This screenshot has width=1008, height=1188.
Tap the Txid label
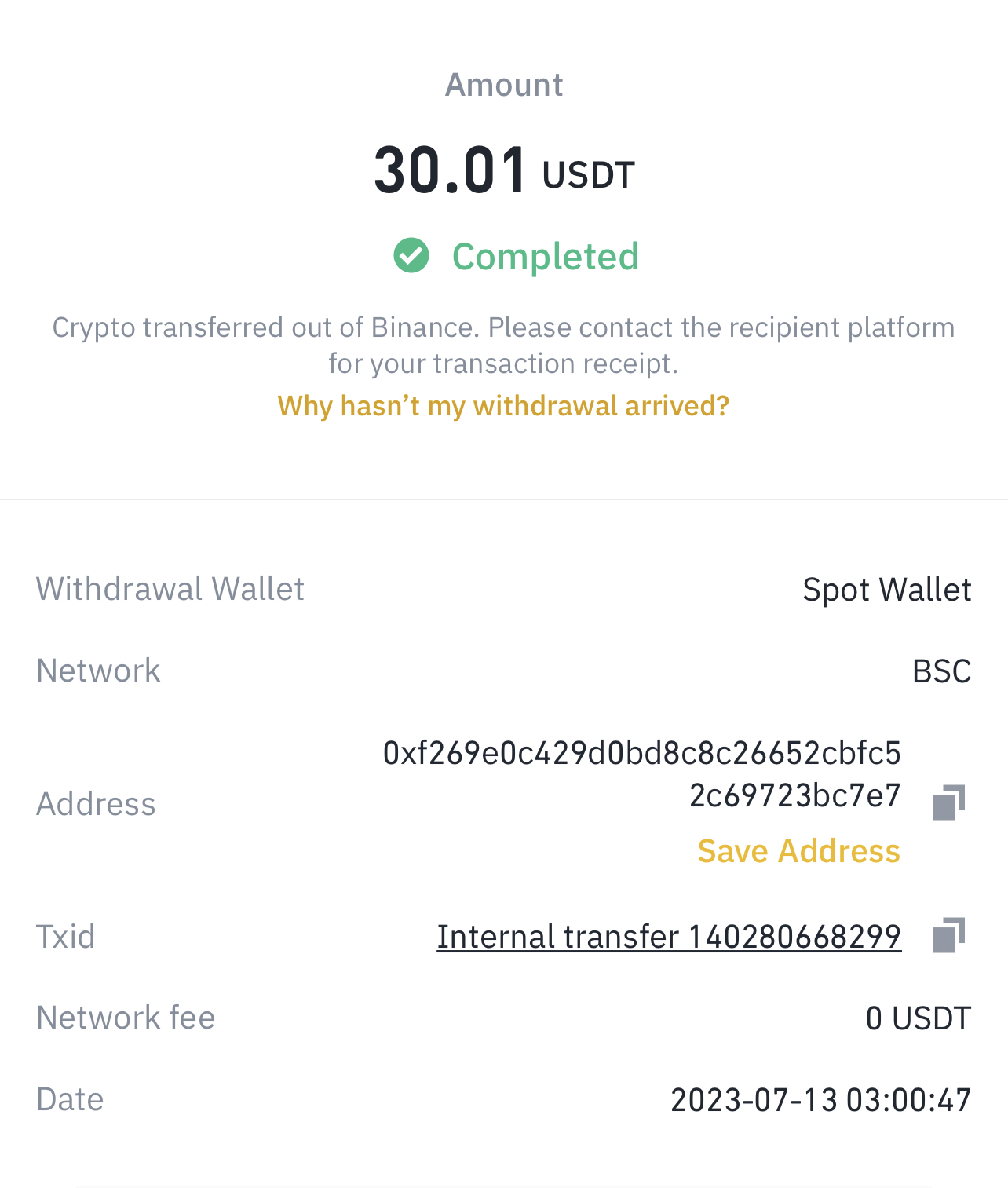click(66, 937)
